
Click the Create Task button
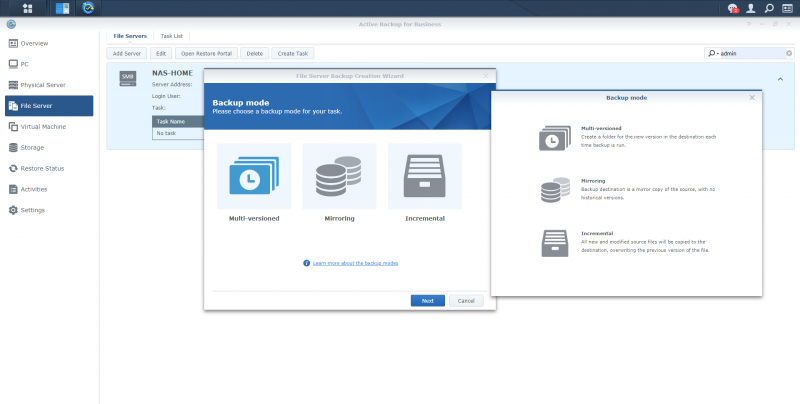[x=293, y=54]
